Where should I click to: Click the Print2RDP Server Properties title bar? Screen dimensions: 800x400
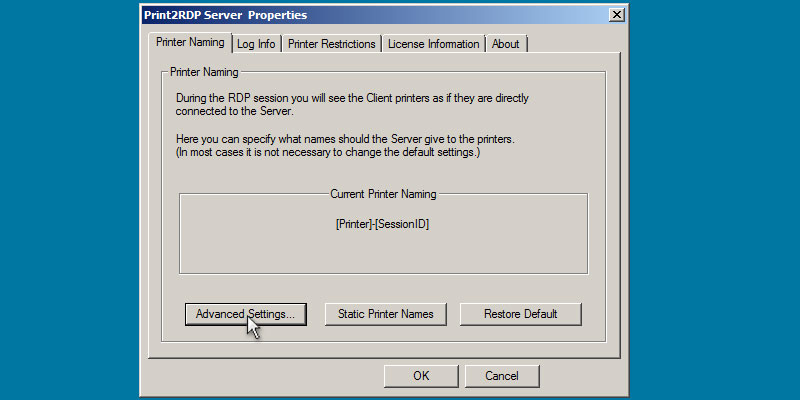point(350,15)
